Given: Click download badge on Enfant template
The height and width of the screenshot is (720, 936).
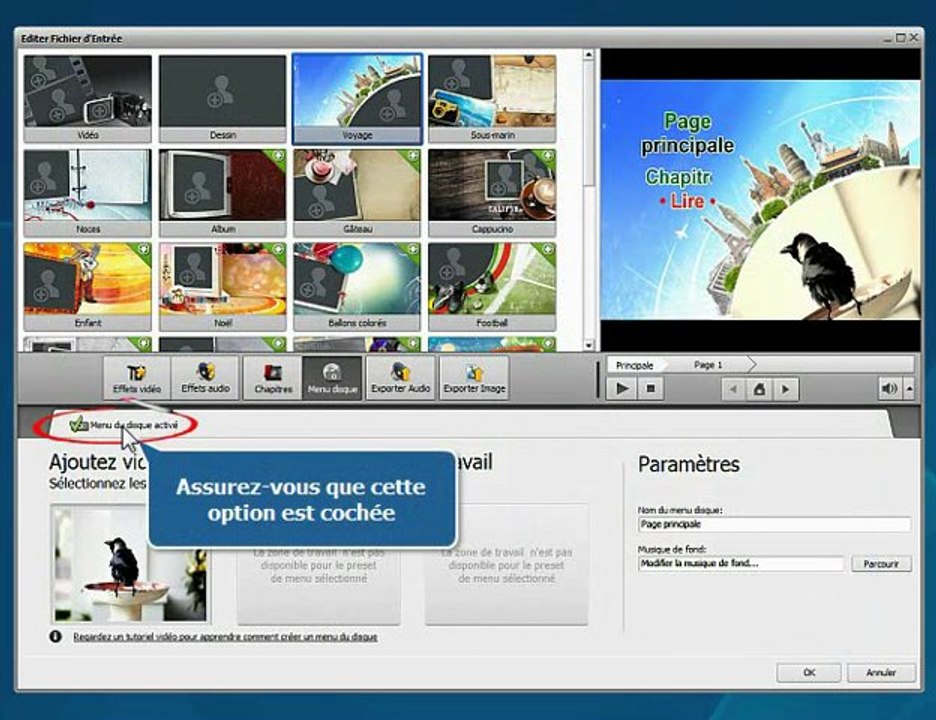Looking at the screenshot, I should coord(143,250).
